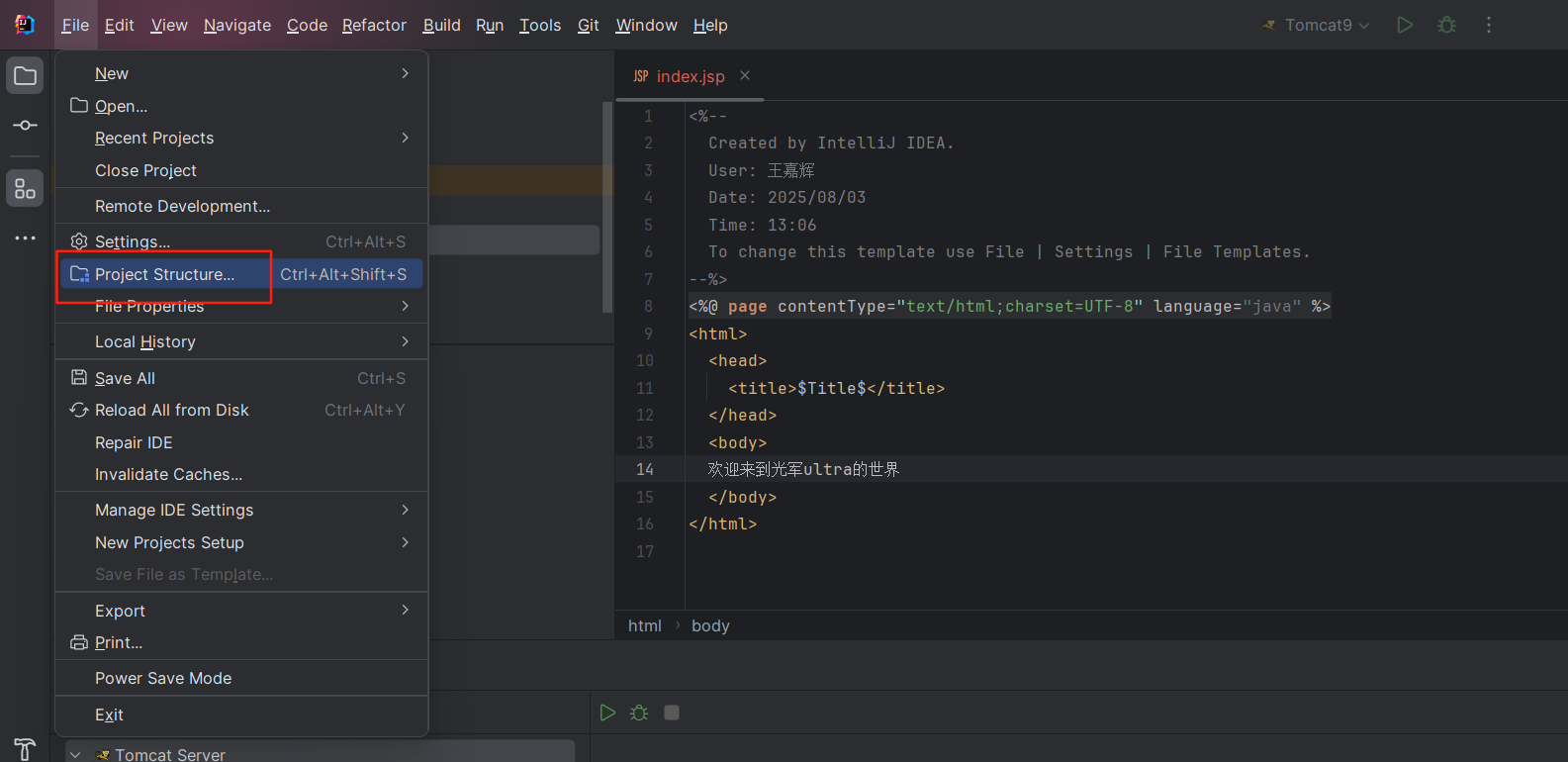
Task: Click the IntelliJ IDEA logo icon
Action: pyautogui.click(x=25, y=25)
